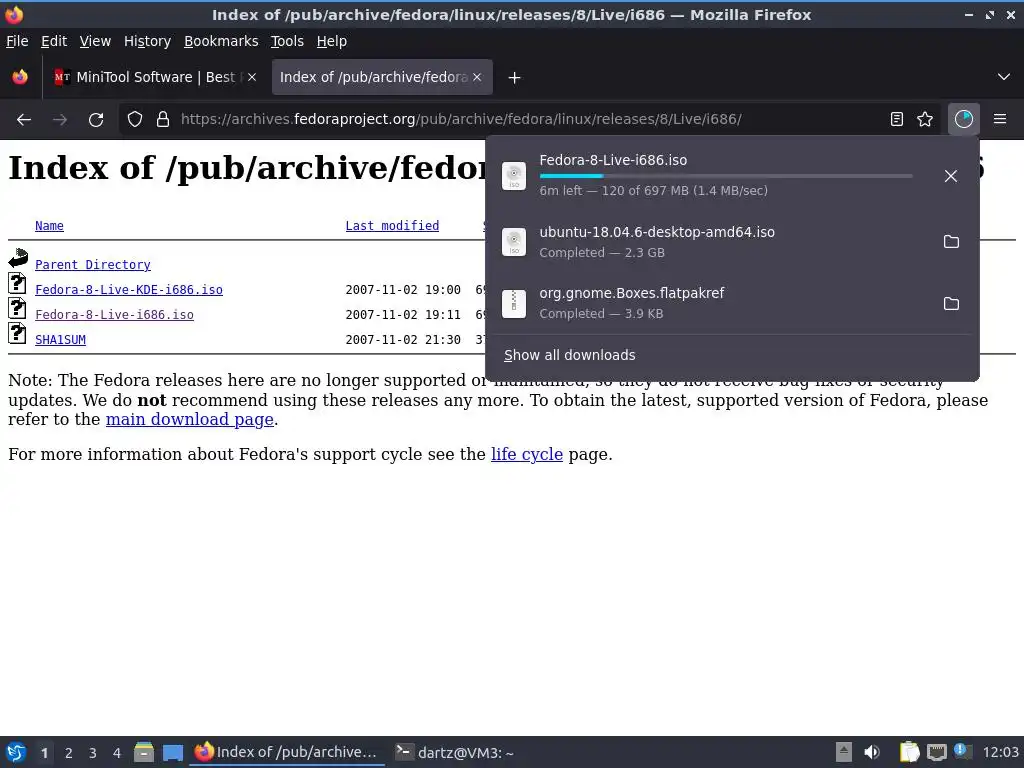This screenshot has height=768, width=1024.
Task: Open the life cycle page link
Action: (526, 454)
